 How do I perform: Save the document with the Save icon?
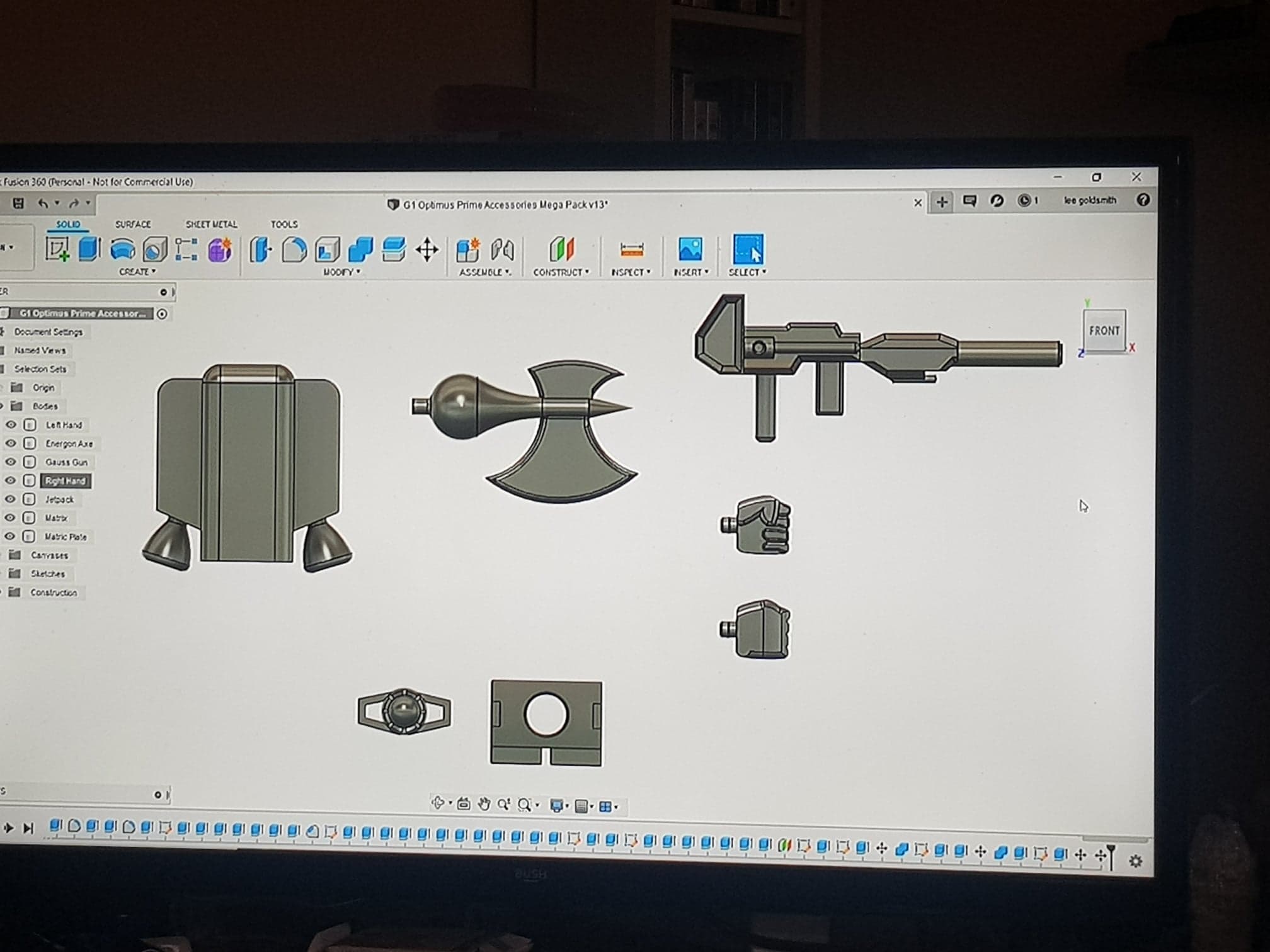tap(18, 203)
